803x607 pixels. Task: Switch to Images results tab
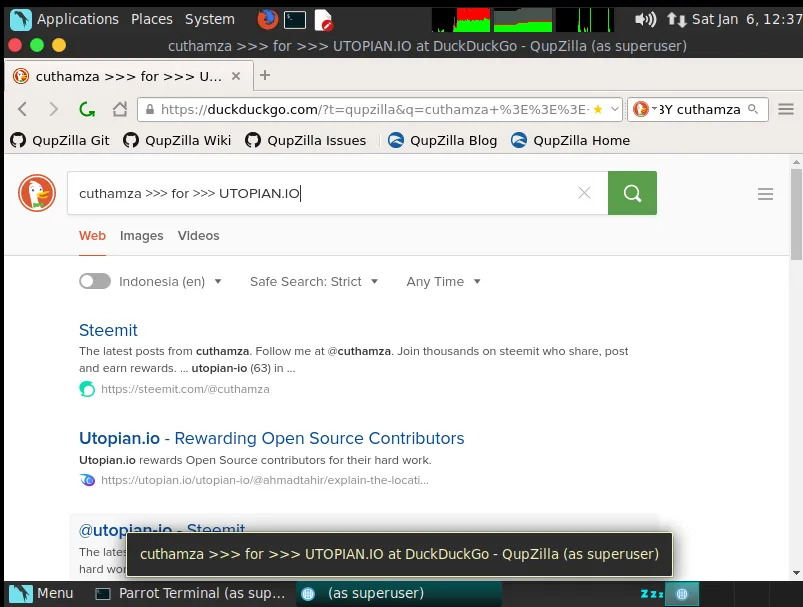pos(141,236)
